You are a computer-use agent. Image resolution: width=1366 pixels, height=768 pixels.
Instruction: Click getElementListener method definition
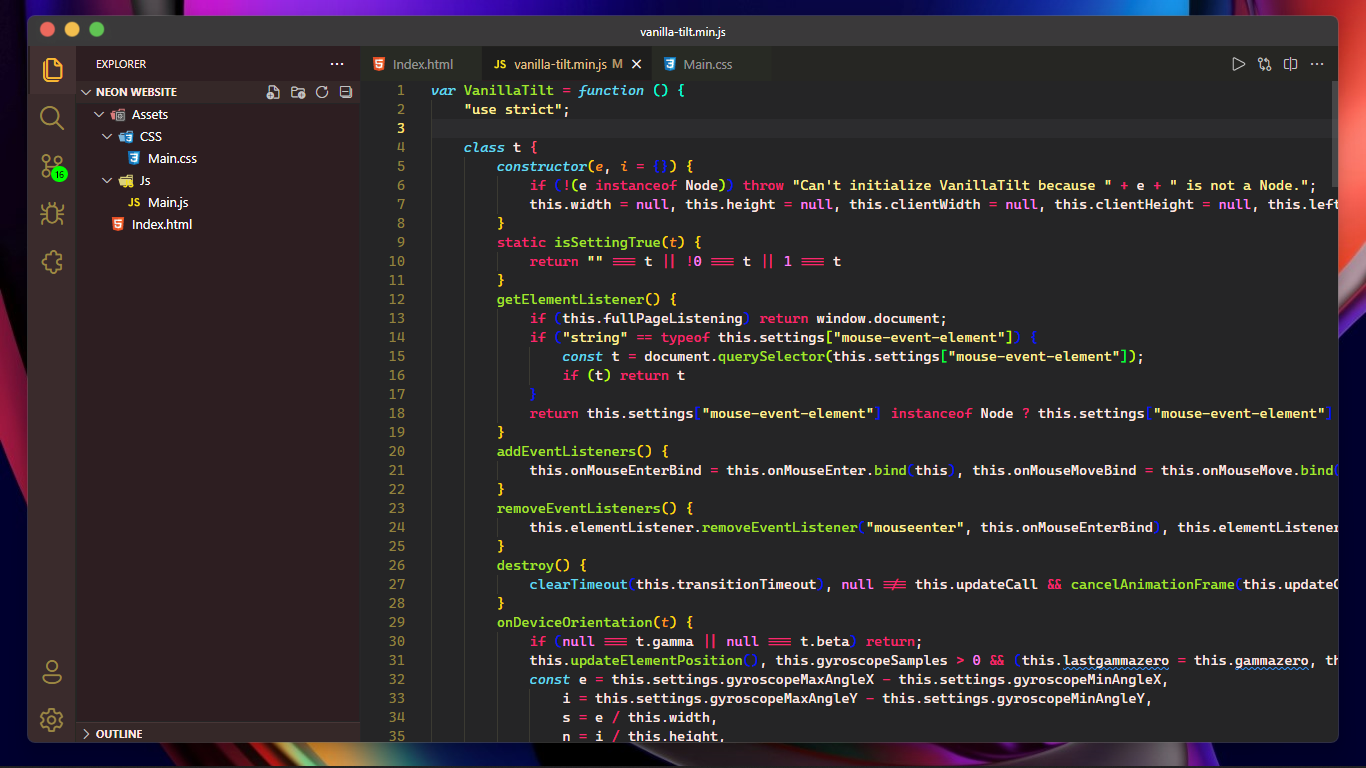[570, 299]
